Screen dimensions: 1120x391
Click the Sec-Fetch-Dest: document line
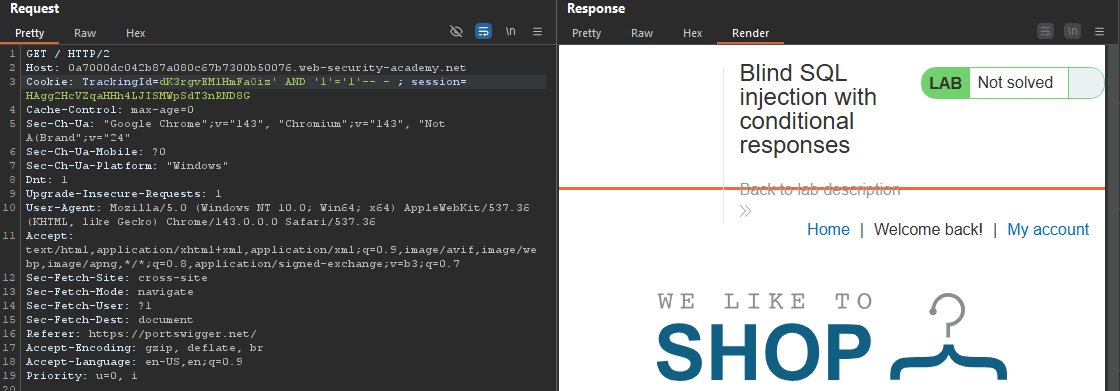coord(110,320)
